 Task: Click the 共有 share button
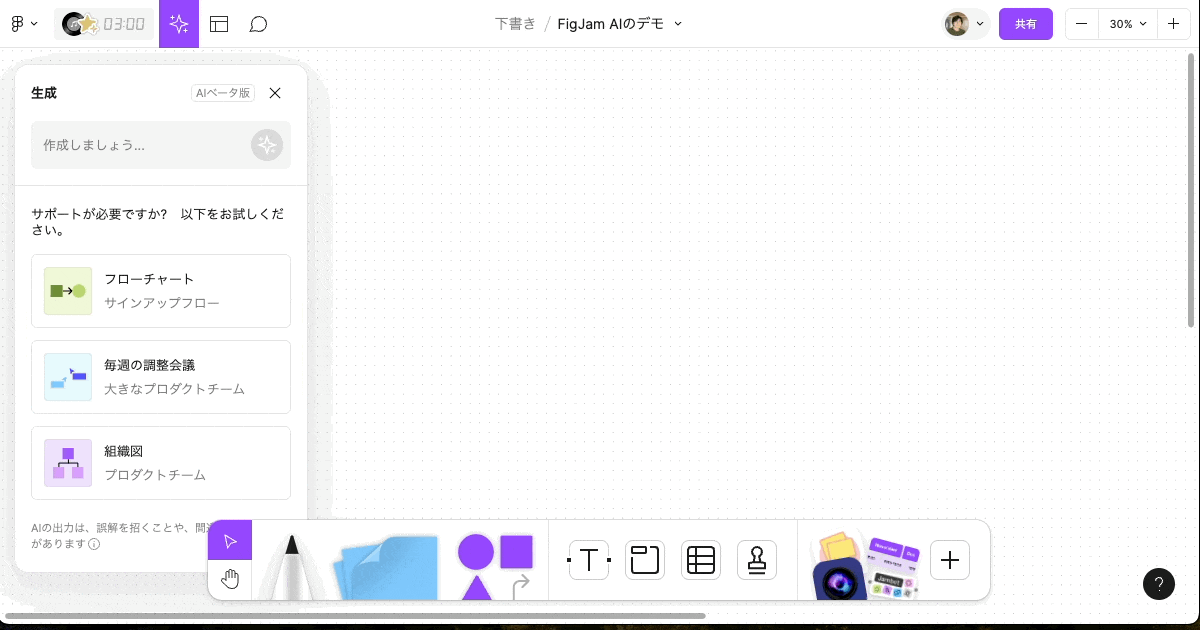(x=1026, y=23)
